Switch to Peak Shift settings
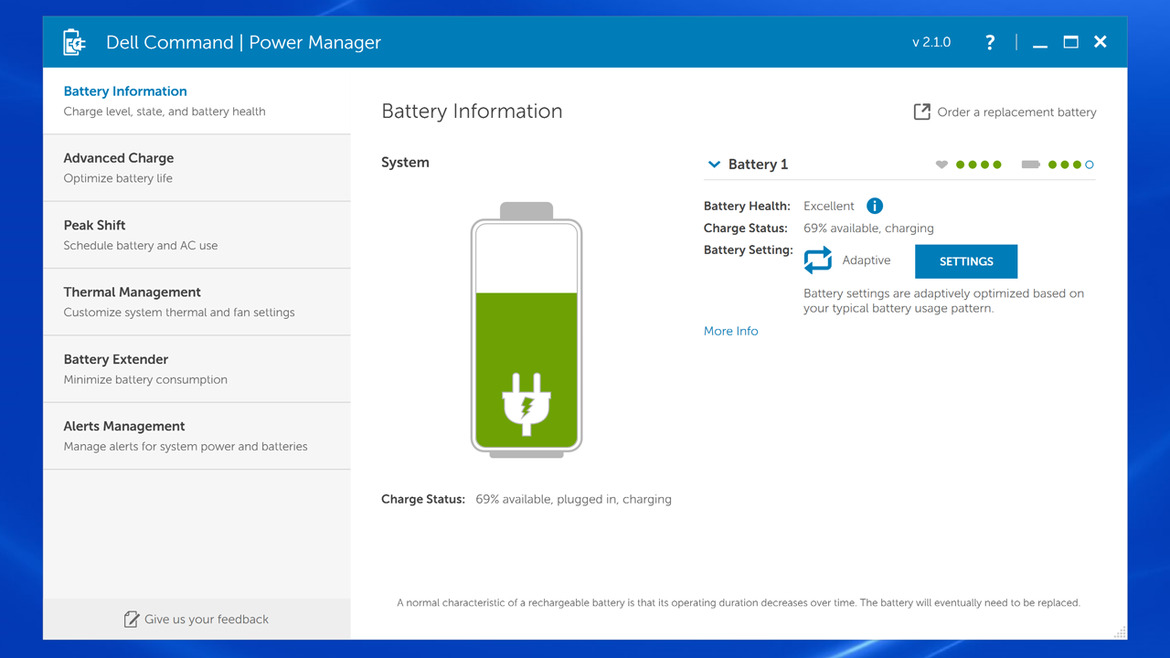The height and width of the screenshot is (658, 1170). coord(197,235)
